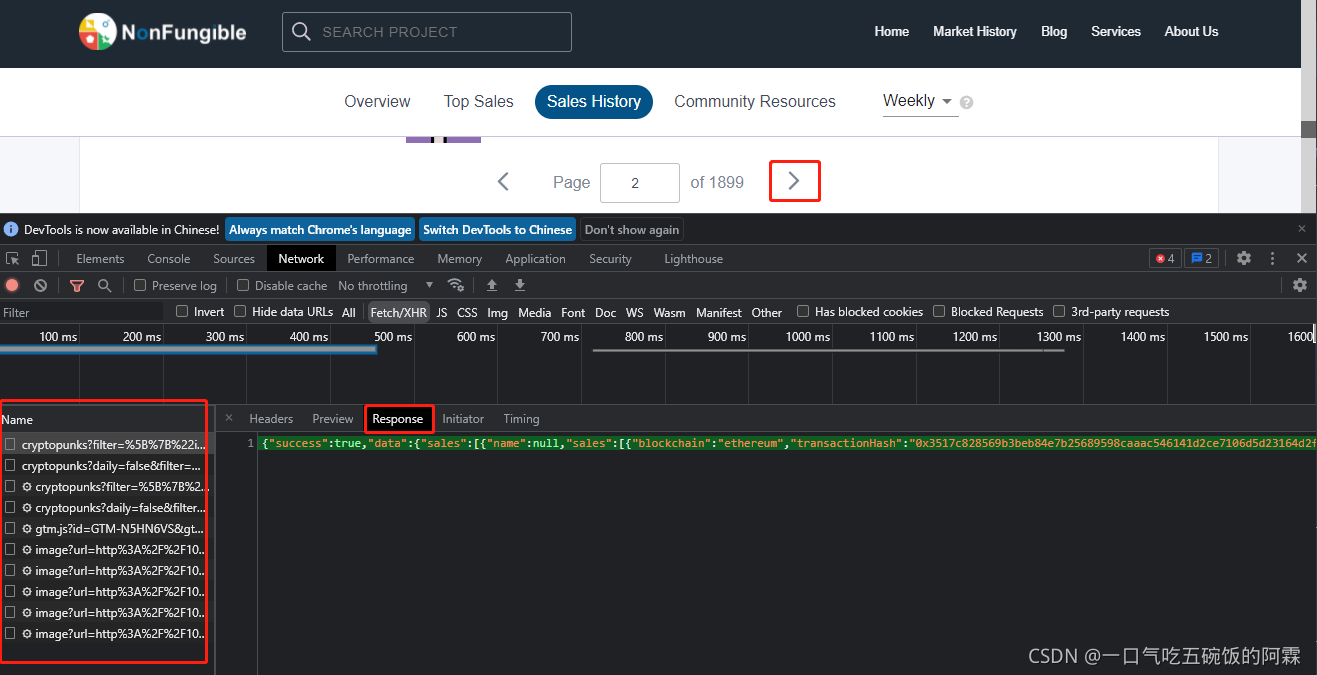The height and width of the screenshot is (675, 1317).
Task: Open the Blog page
Action: click(x=1054, y=32)
